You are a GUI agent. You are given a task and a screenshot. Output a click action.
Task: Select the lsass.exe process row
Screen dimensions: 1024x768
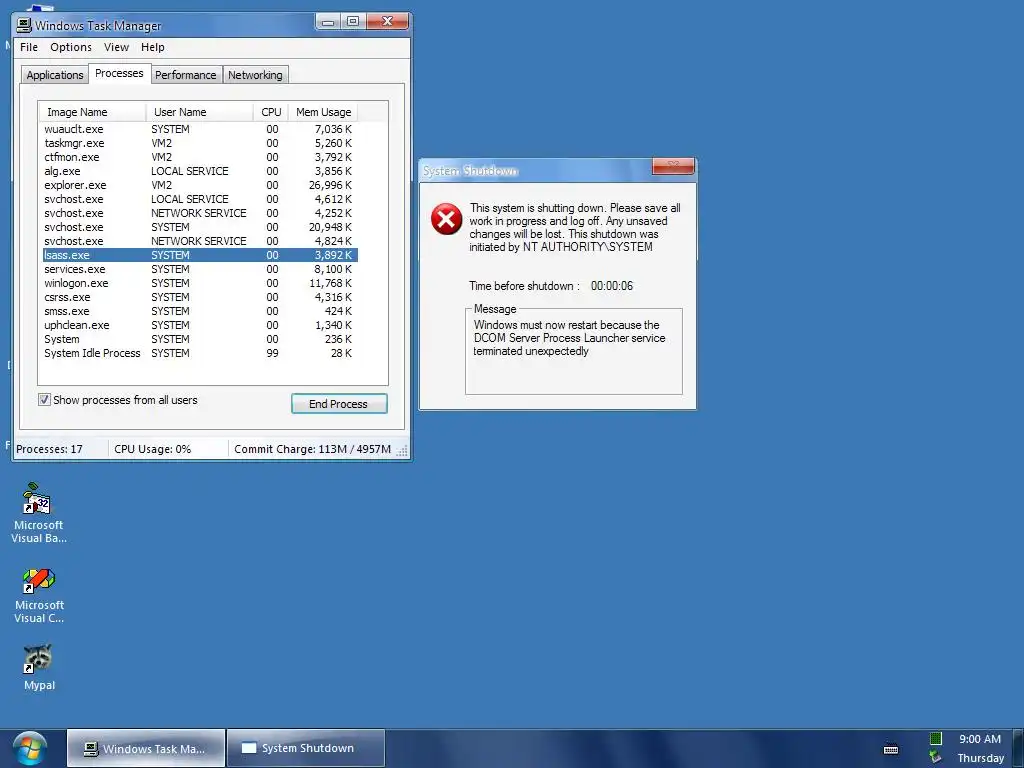pyautogui.click(x=199, y=255)
